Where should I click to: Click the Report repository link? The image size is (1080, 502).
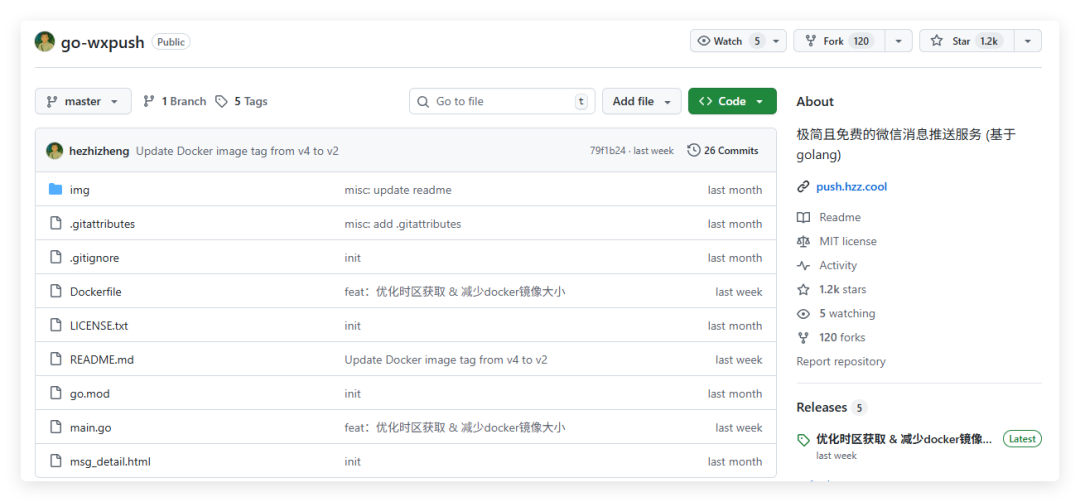841,362
